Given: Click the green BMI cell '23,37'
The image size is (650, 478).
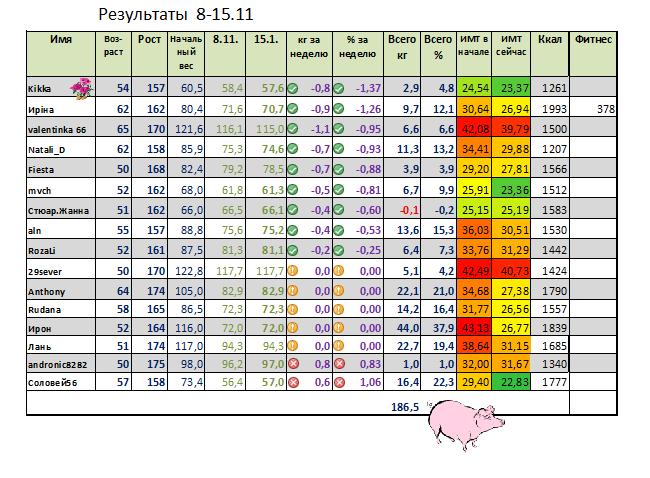Looking at the screenshot, I should point(511,88).
